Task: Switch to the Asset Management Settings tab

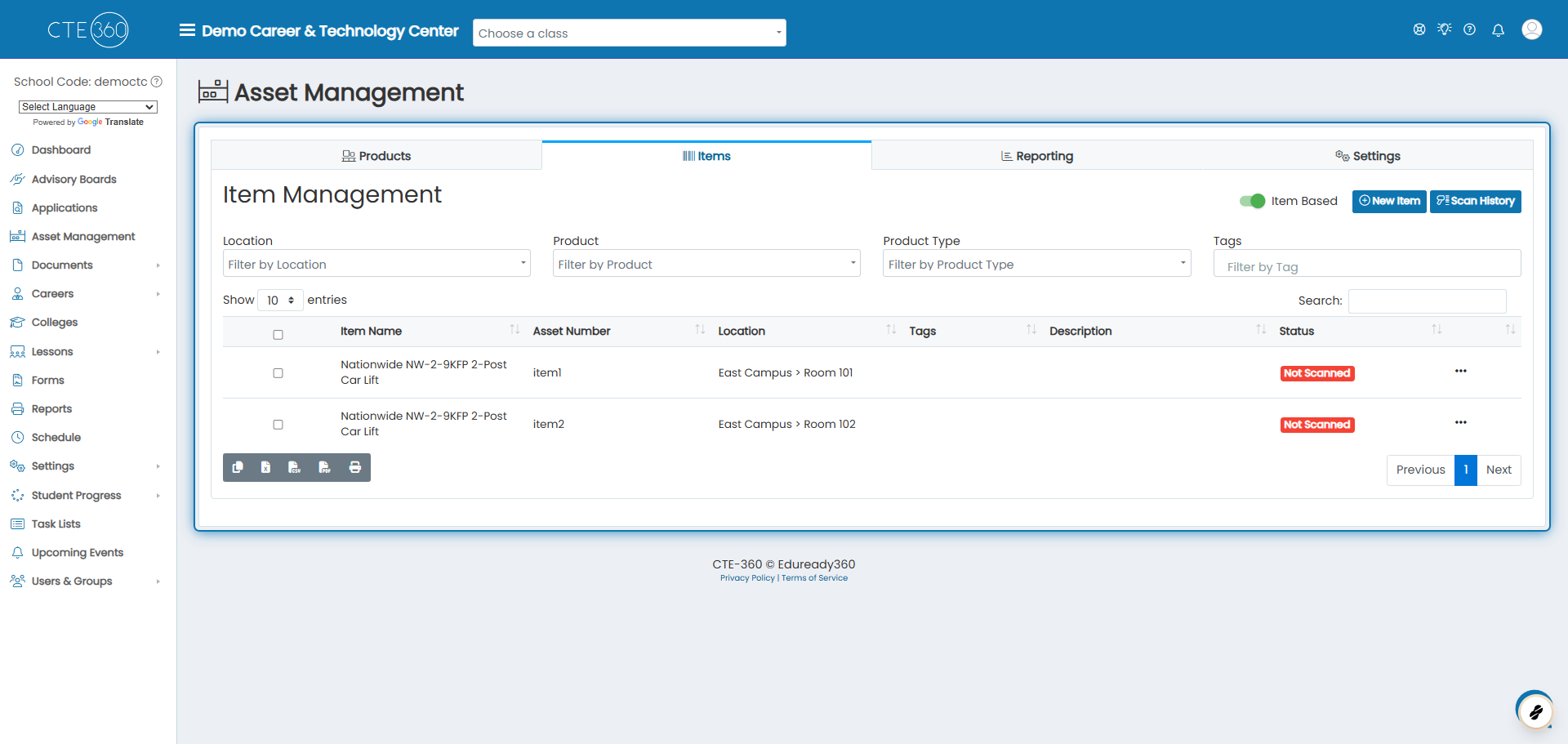Action: click(1368, 156)
